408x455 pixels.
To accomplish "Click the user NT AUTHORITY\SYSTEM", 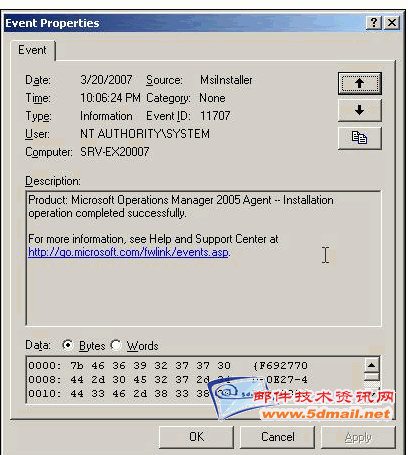I will 145,134.
